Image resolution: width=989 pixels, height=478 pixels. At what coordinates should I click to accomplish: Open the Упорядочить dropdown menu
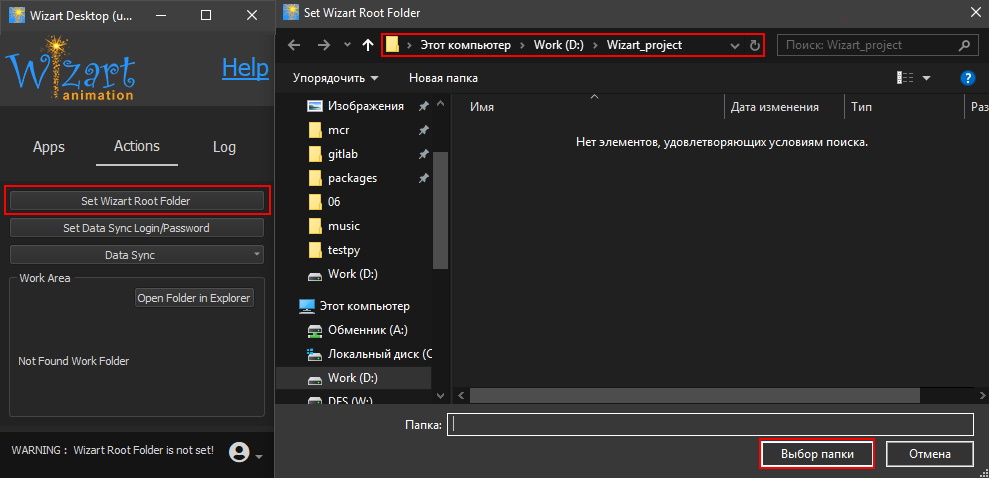tap(336, 78)
